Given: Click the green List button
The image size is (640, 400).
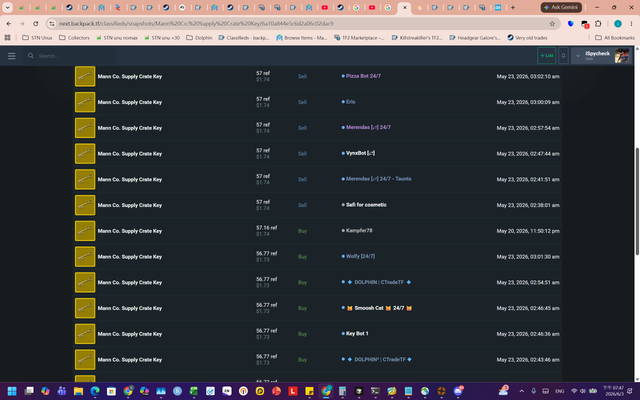Looking at the screenshot, I should click(547, 56).
